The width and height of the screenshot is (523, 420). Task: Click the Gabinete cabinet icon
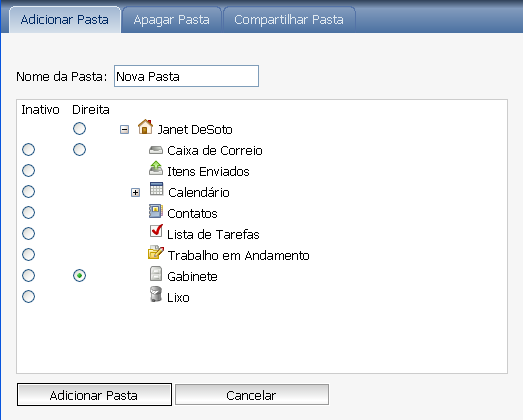[156, 274]
